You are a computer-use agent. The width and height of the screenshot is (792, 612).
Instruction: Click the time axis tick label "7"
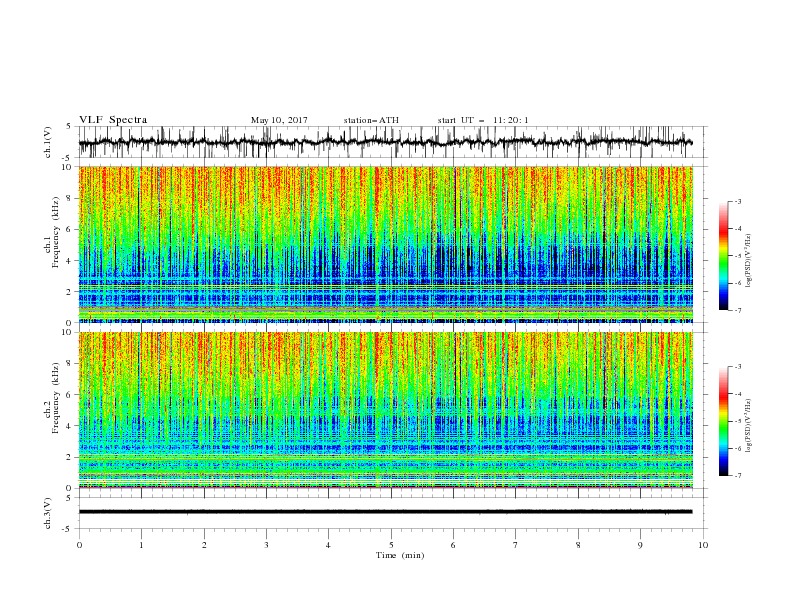(516, 545)
